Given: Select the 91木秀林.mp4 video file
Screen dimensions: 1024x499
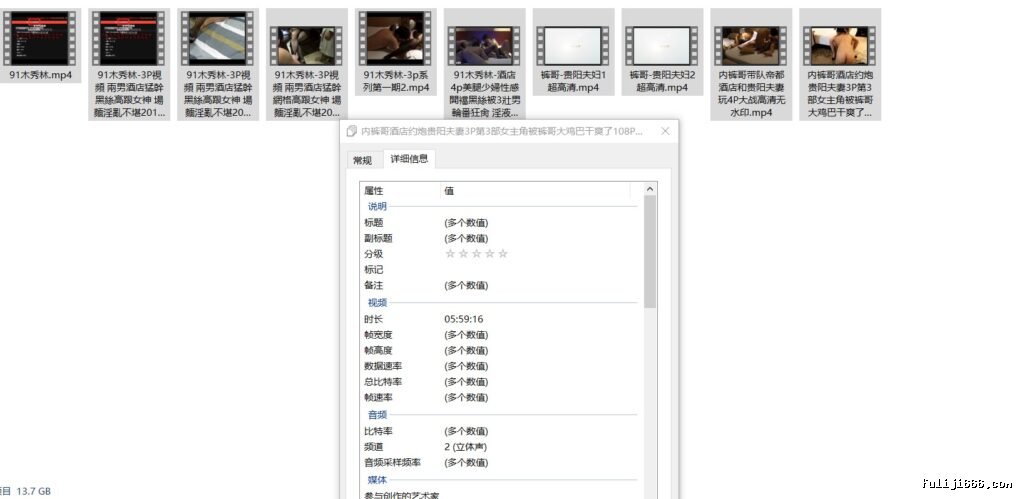Looking at the screenshot, I should [40, 45].
